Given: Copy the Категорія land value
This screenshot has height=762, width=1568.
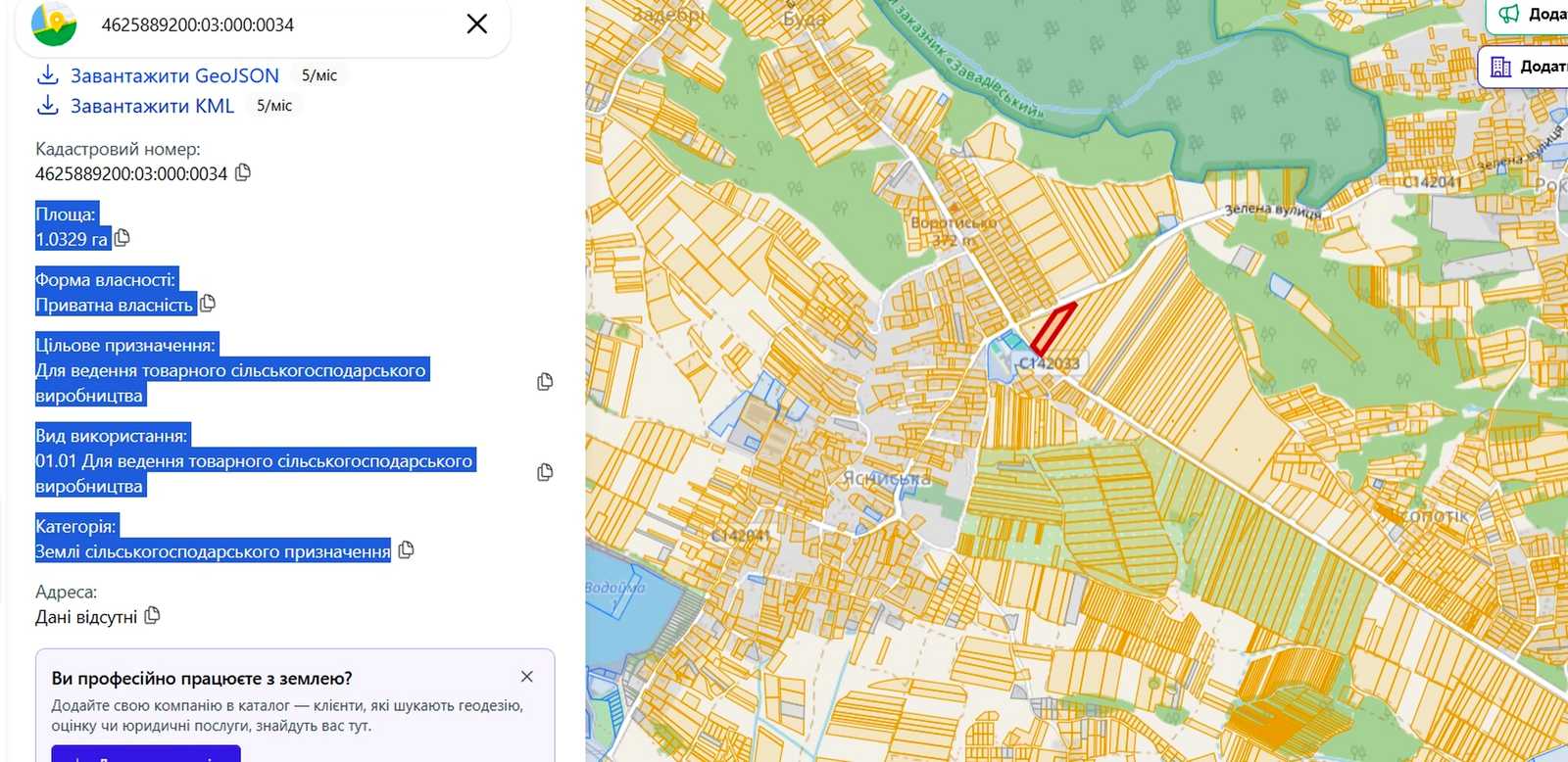Looking at the screenshot, I should [x=406, y=550].
